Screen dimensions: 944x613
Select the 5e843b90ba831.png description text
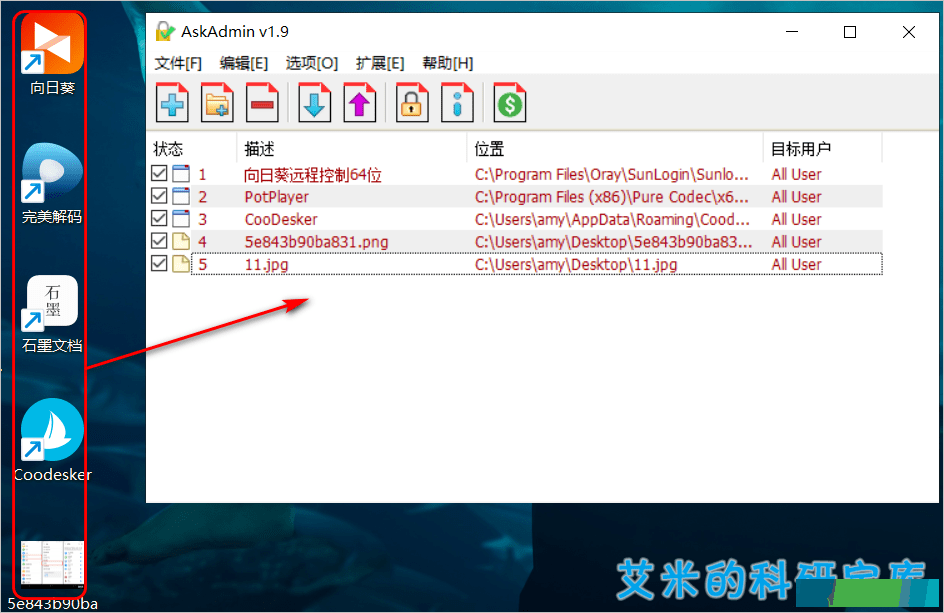[316, 242]
